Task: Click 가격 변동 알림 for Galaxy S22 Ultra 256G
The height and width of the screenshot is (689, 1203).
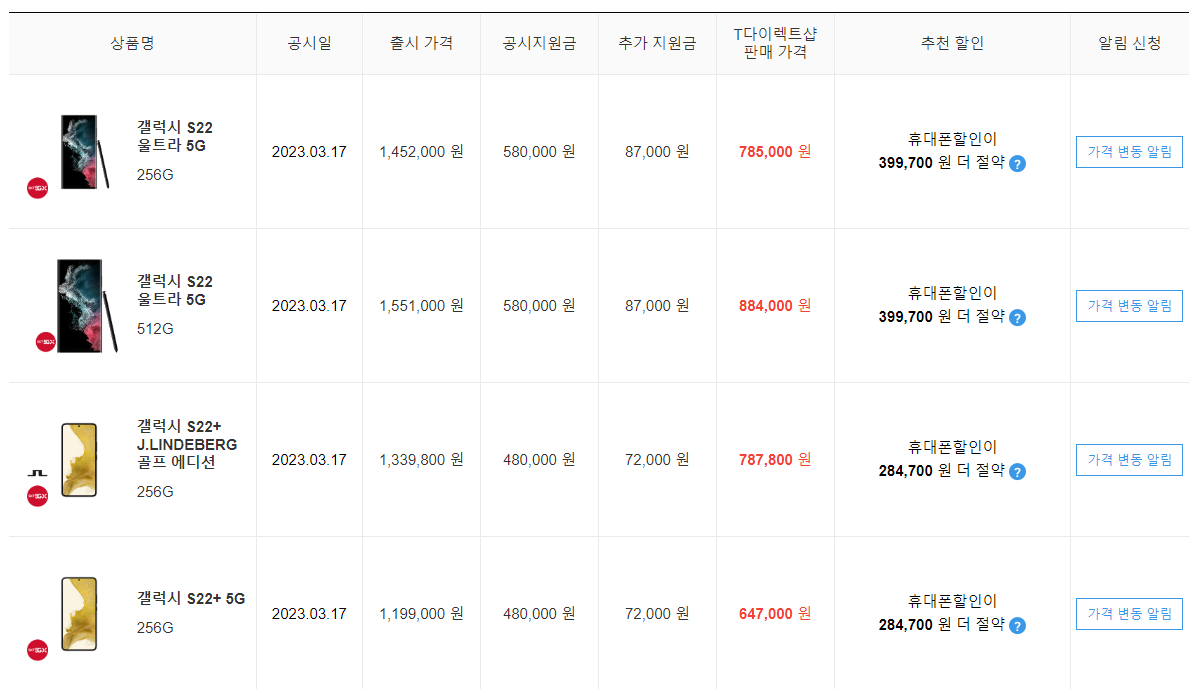Action: click(x=1128, y=152)
